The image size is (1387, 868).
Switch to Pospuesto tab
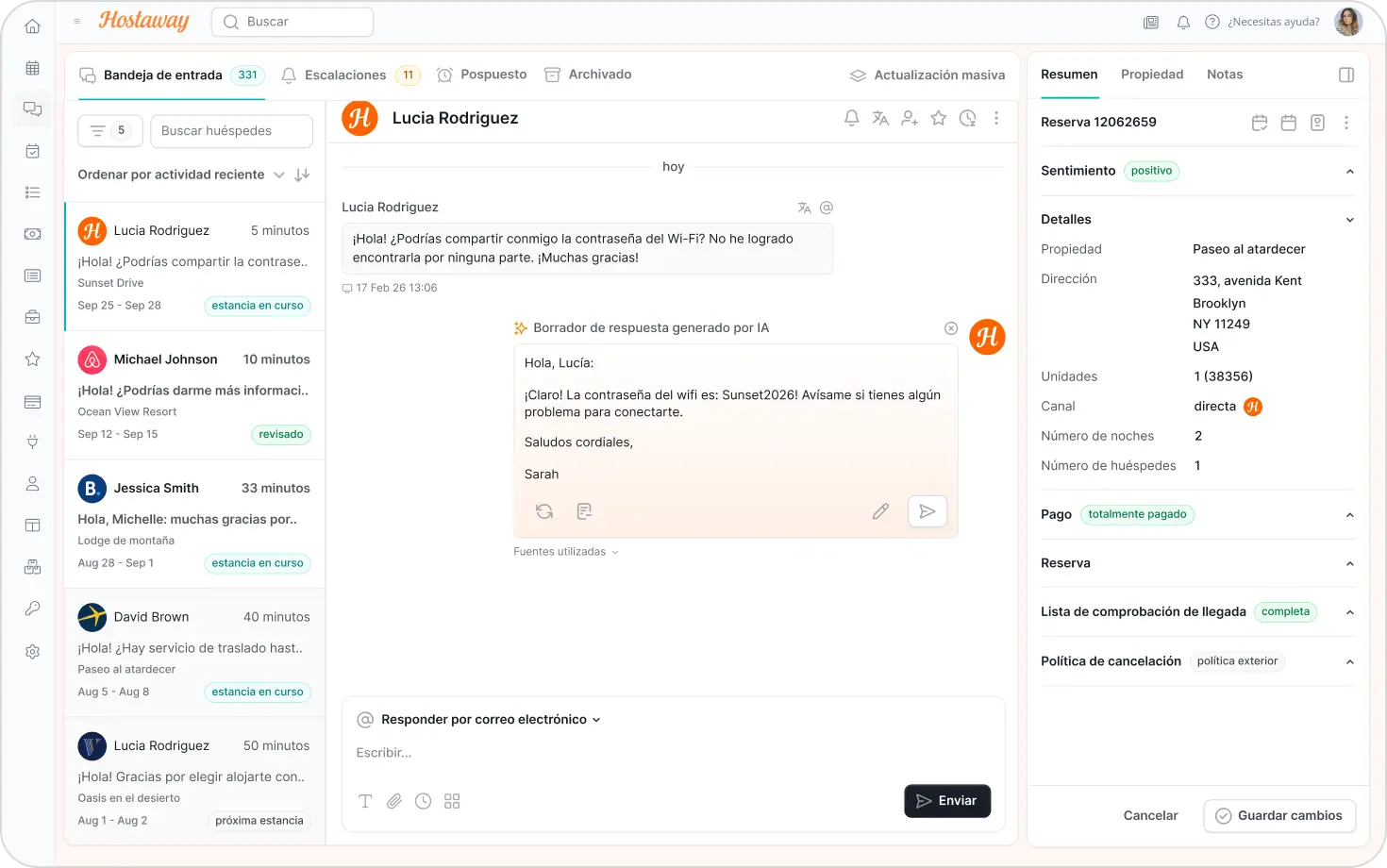(x=482, y=75)
